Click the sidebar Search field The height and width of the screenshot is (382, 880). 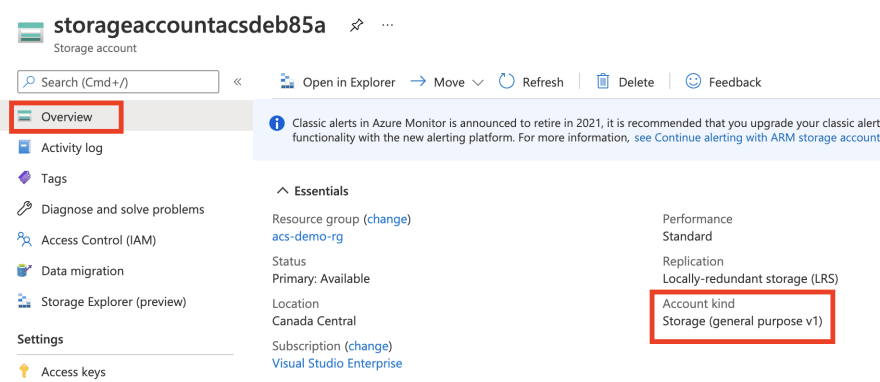(118, 82)
